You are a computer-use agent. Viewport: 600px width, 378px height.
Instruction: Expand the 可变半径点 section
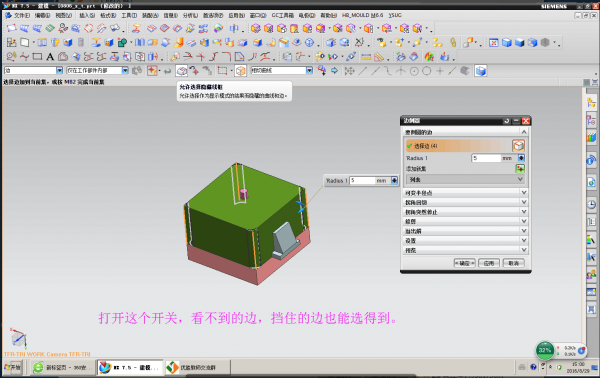coord(466,193)
